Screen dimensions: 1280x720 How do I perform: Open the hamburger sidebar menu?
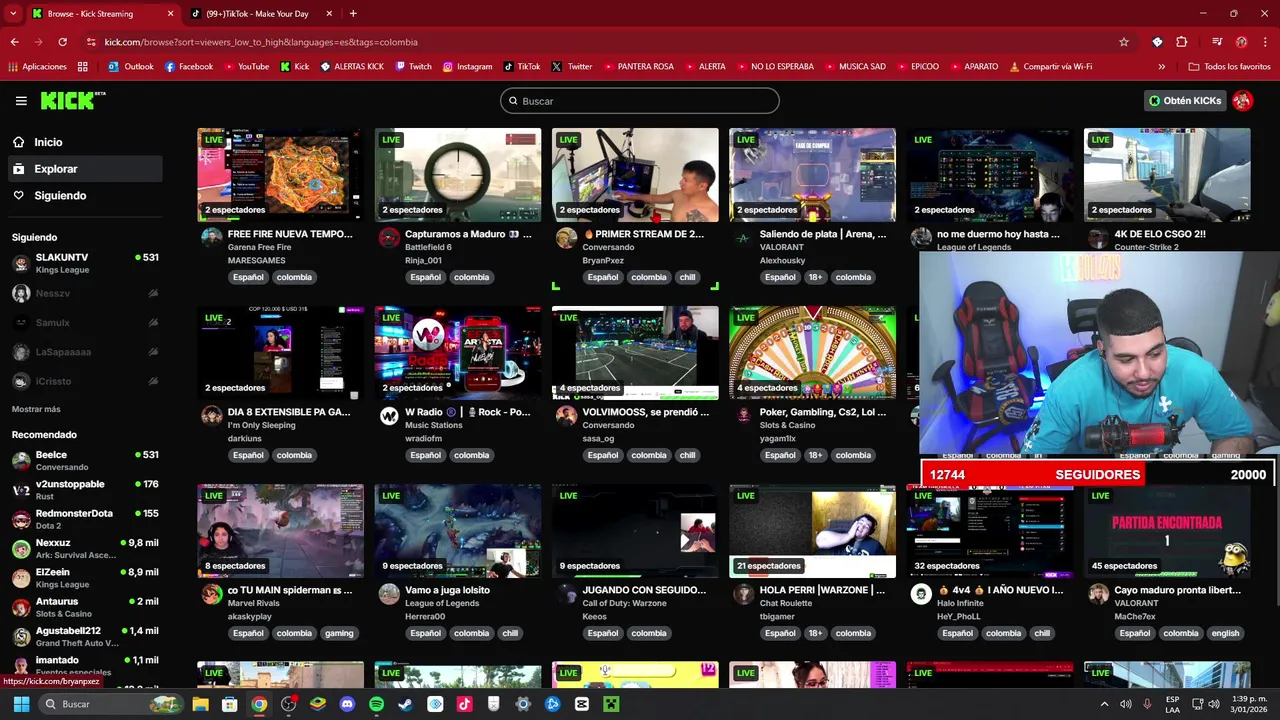click(21, 101)
